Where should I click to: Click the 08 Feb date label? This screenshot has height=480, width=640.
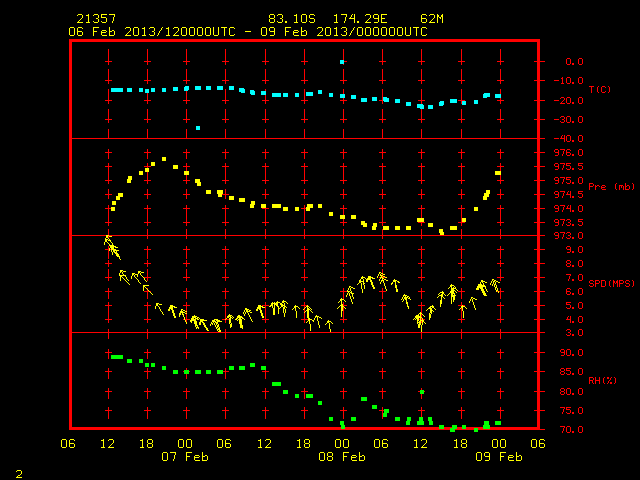coord(342,457)
